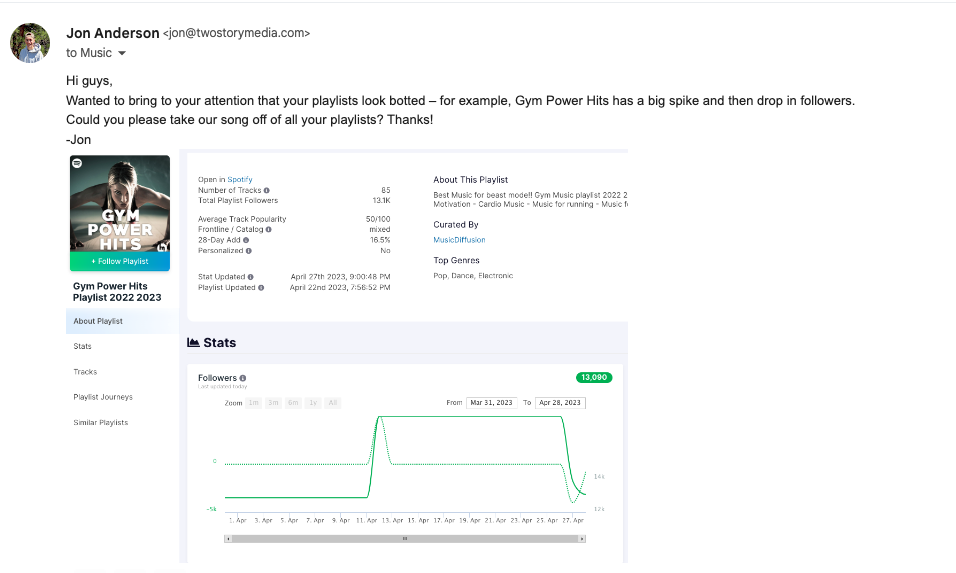Click the 'Gym Power Hits Playlist 2022 2023' title
This screenshot has height=573, width=956.
117,292
